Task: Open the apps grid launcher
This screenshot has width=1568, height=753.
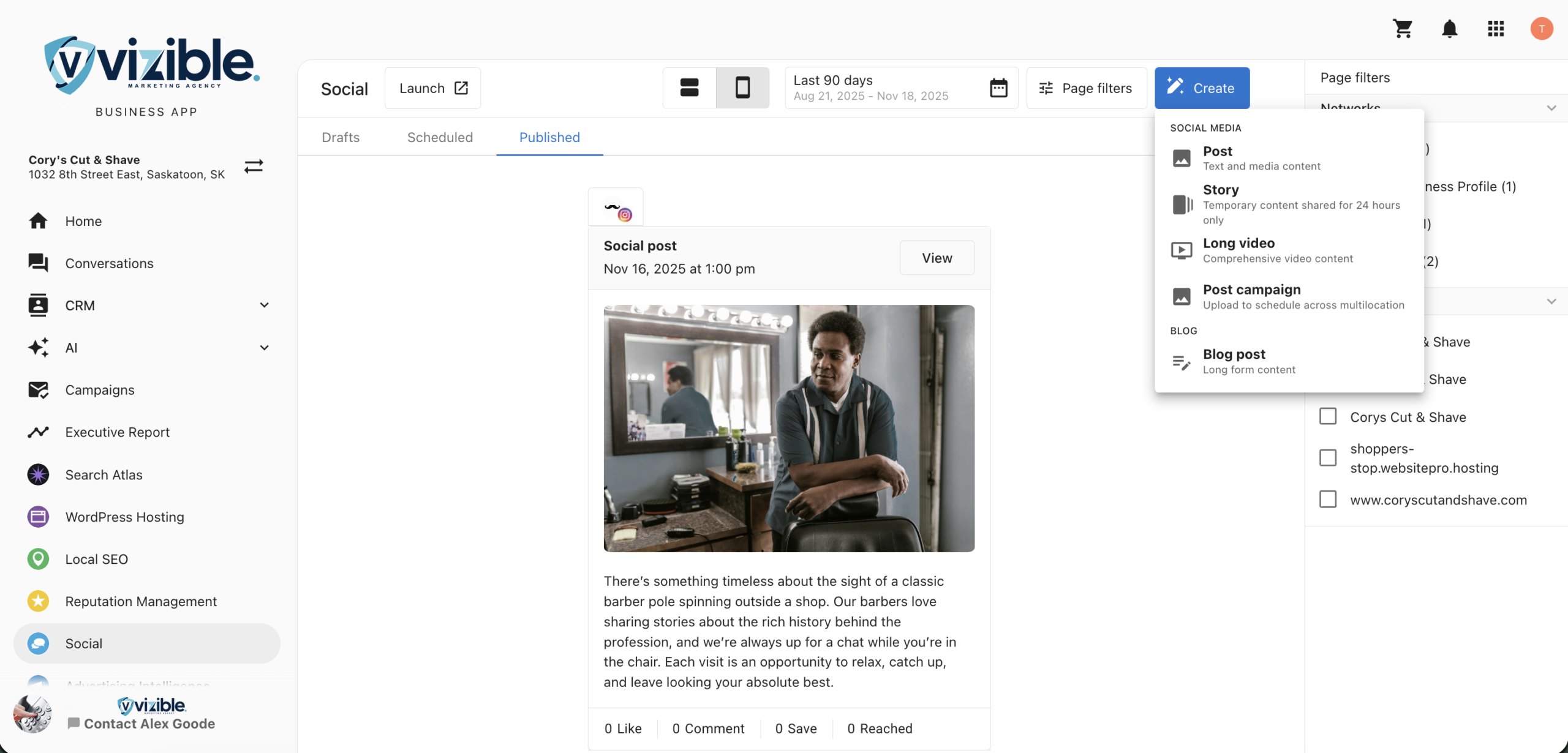Action: (x=1496, y=29)
